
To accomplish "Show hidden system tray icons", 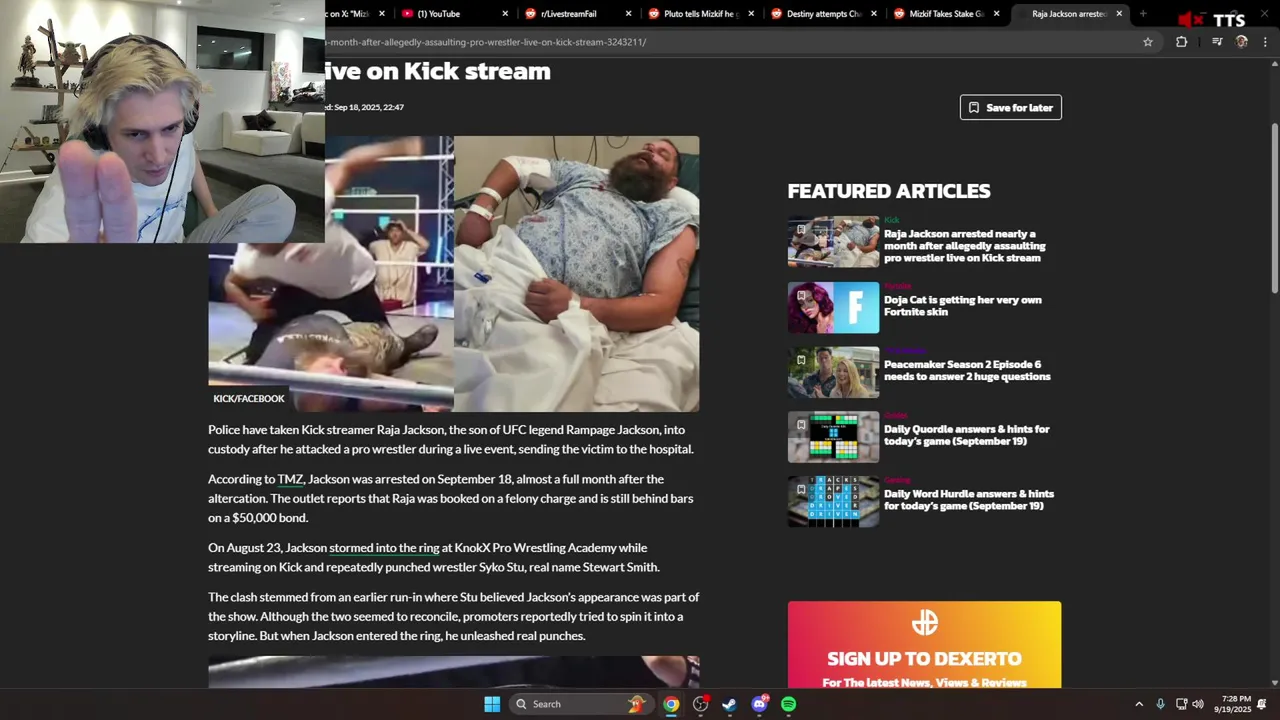I will (1138, 704).
